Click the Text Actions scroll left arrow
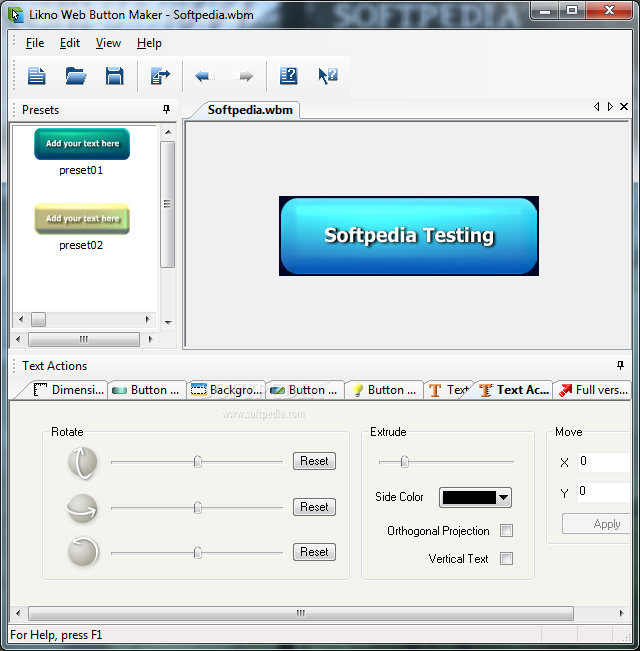 click(18, 613)
